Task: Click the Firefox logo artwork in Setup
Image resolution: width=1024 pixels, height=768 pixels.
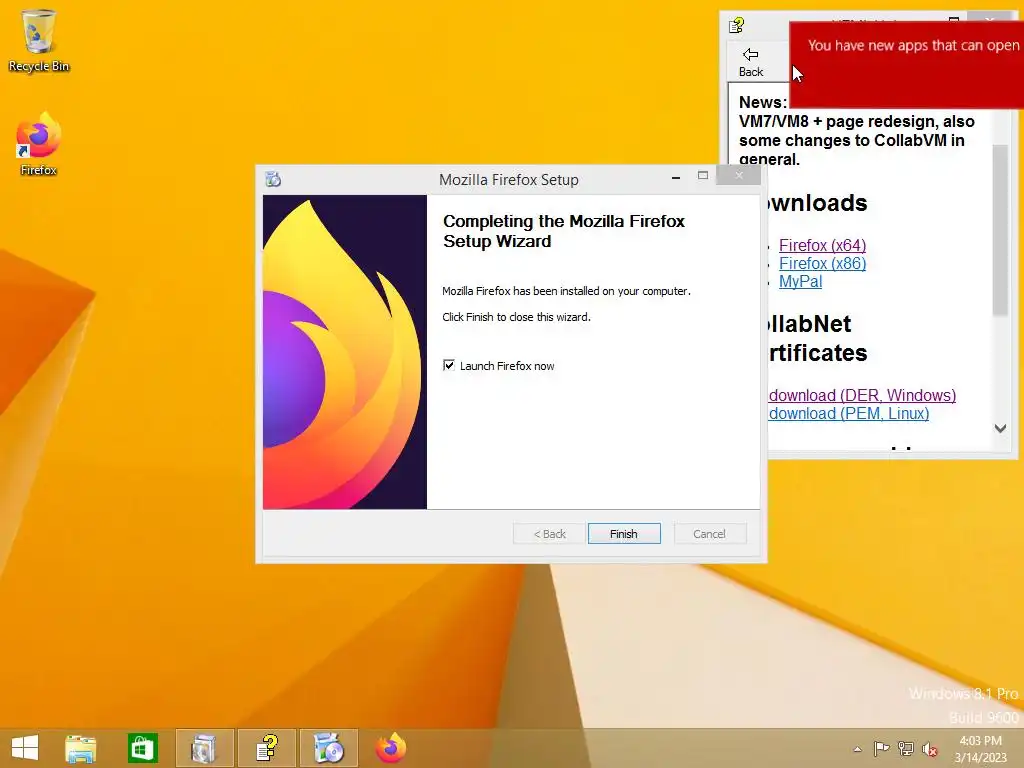Action: click(345, 352)
